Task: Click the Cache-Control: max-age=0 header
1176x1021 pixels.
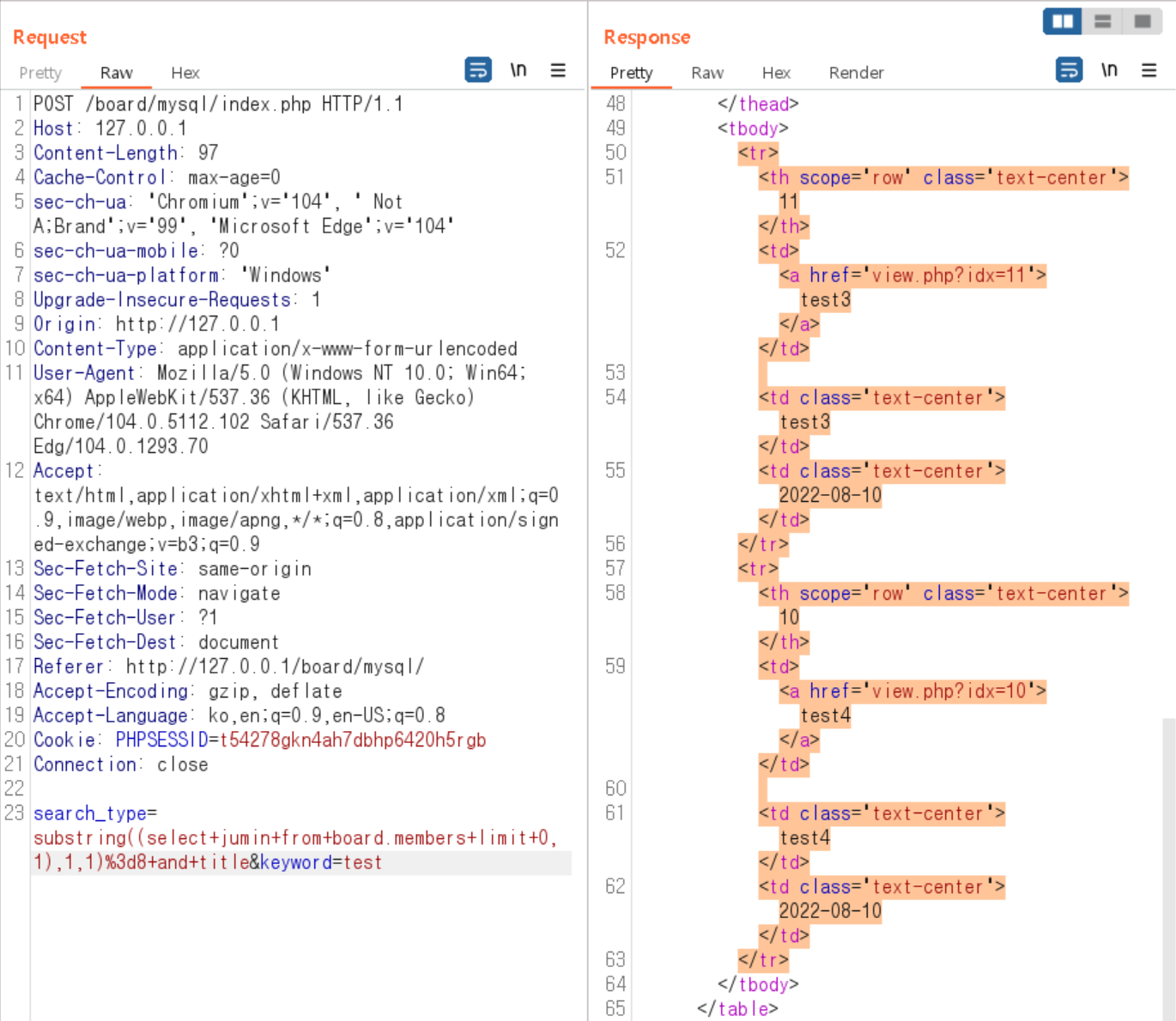Action: (x=157, y=178)
